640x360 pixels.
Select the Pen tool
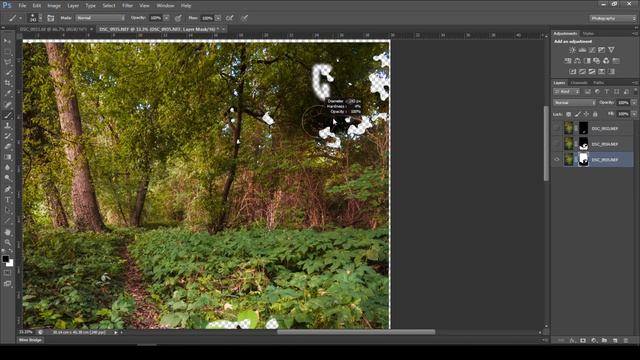pyautogui.click(x=7, y=189)
